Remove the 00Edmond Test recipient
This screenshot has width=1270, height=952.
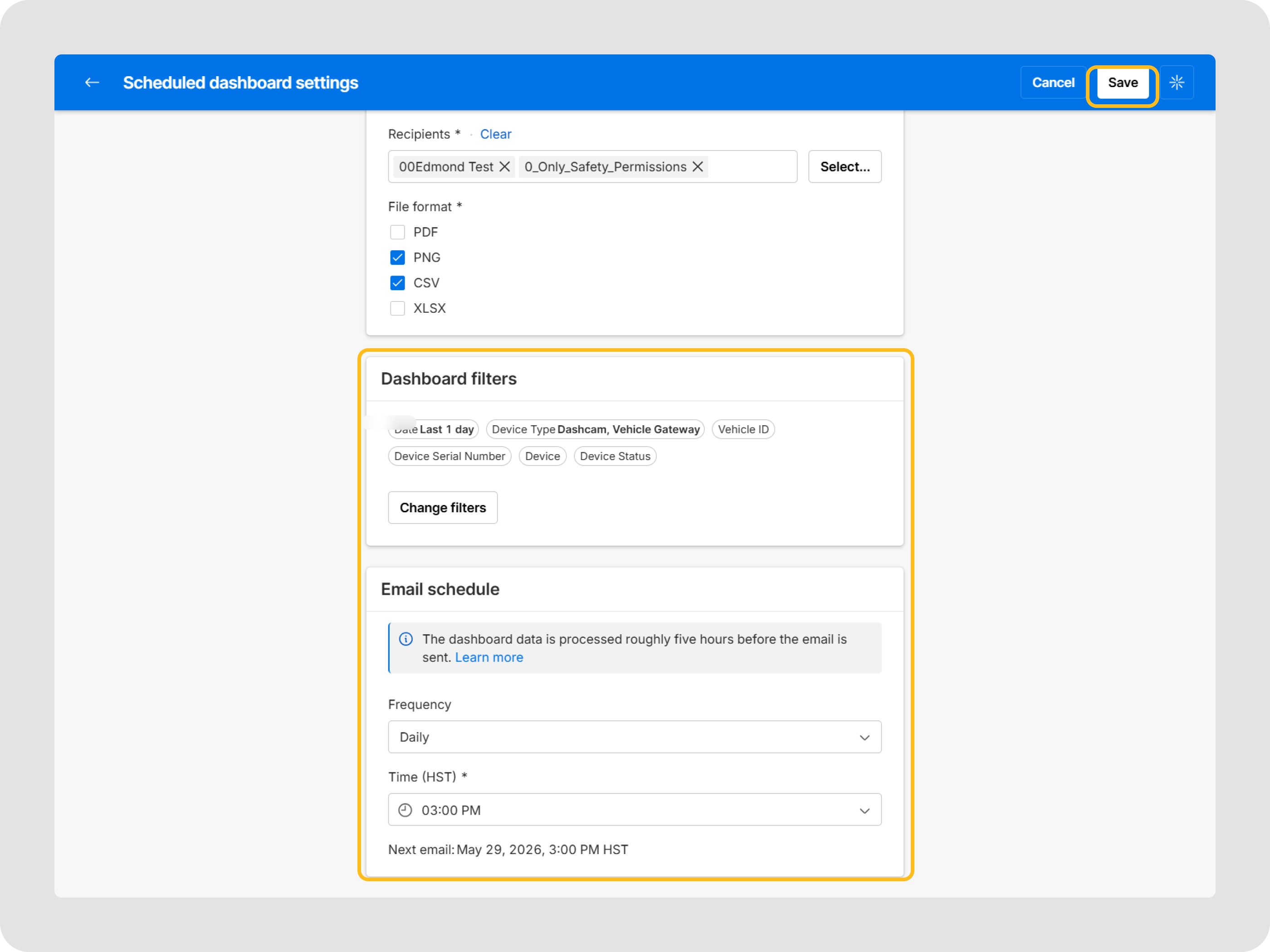505,166
